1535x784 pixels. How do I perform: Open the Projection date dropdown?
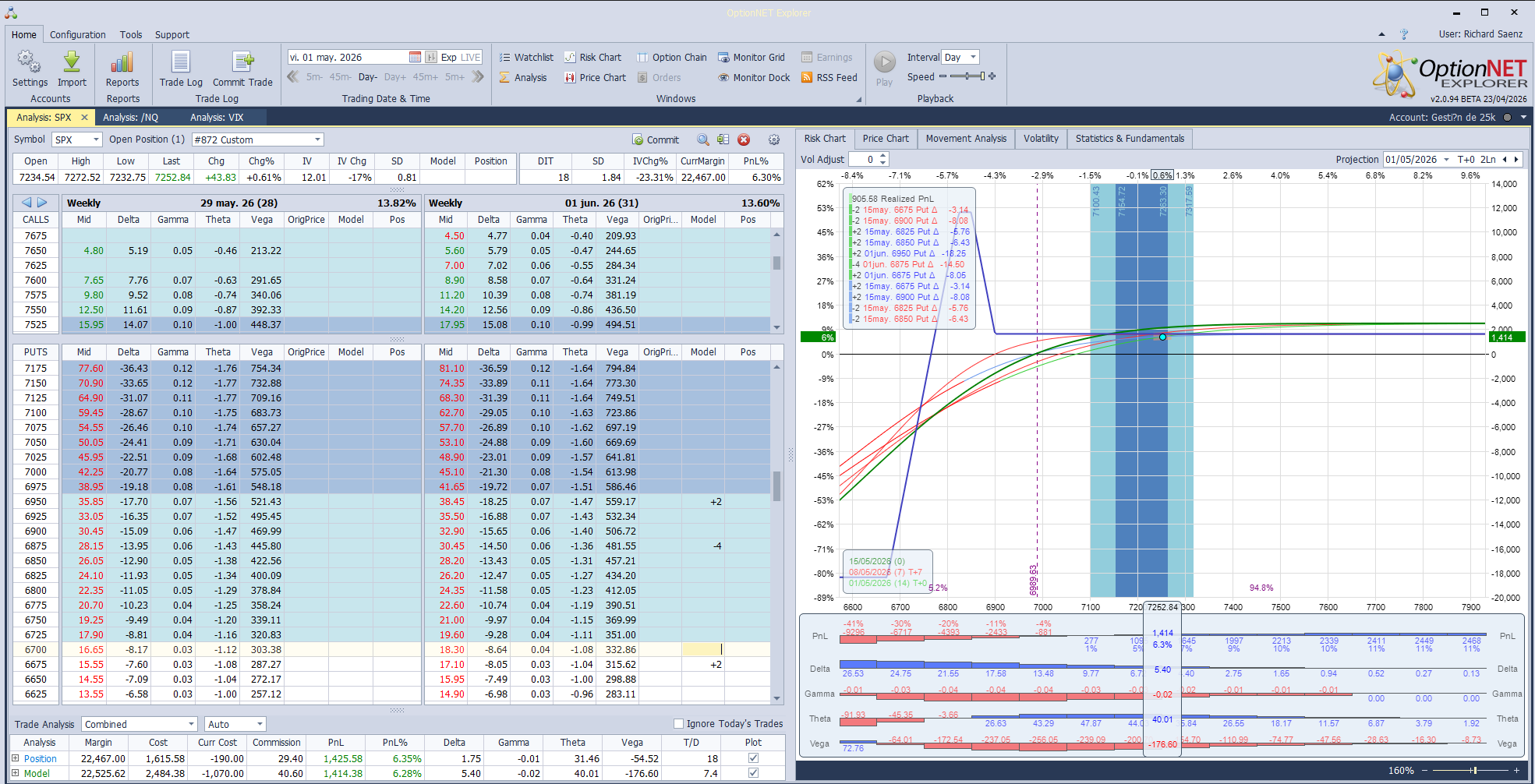click(1447, 159)
